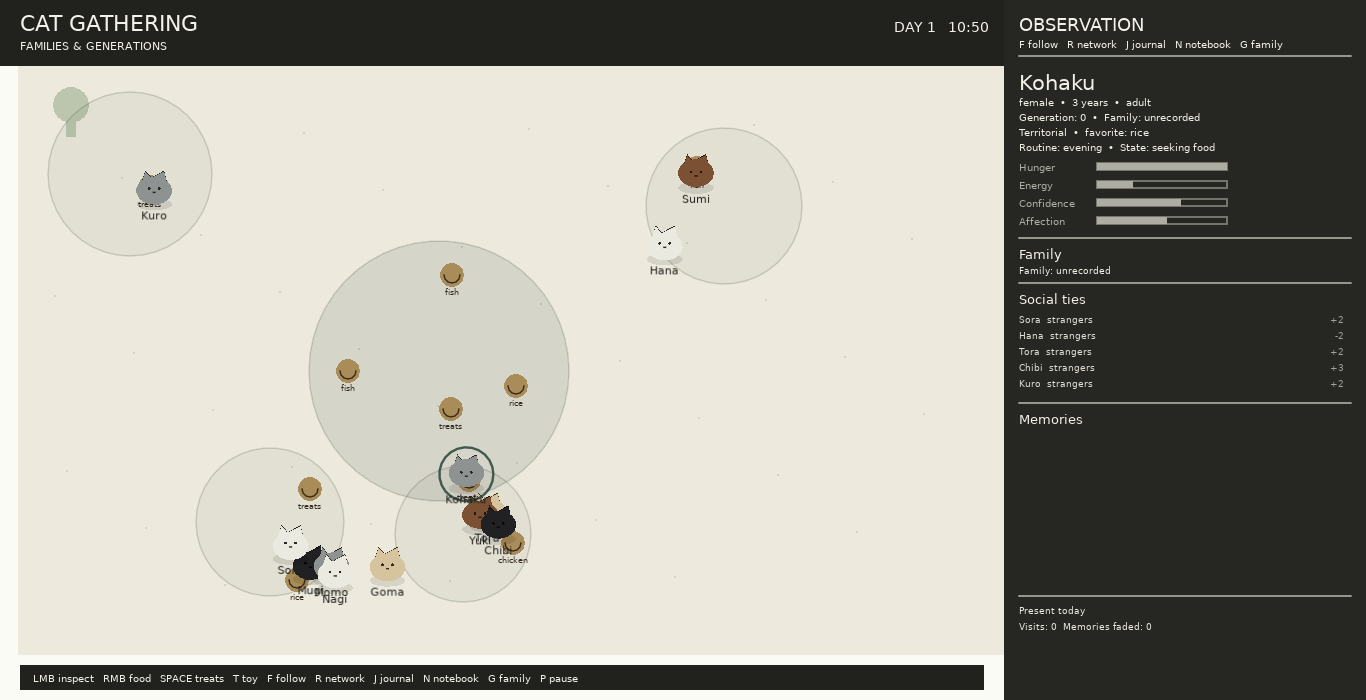Click the 'Visits: 0 Memories faded: 0' line
Screen dimensions: 1366x700
(x=1085, y=627)
